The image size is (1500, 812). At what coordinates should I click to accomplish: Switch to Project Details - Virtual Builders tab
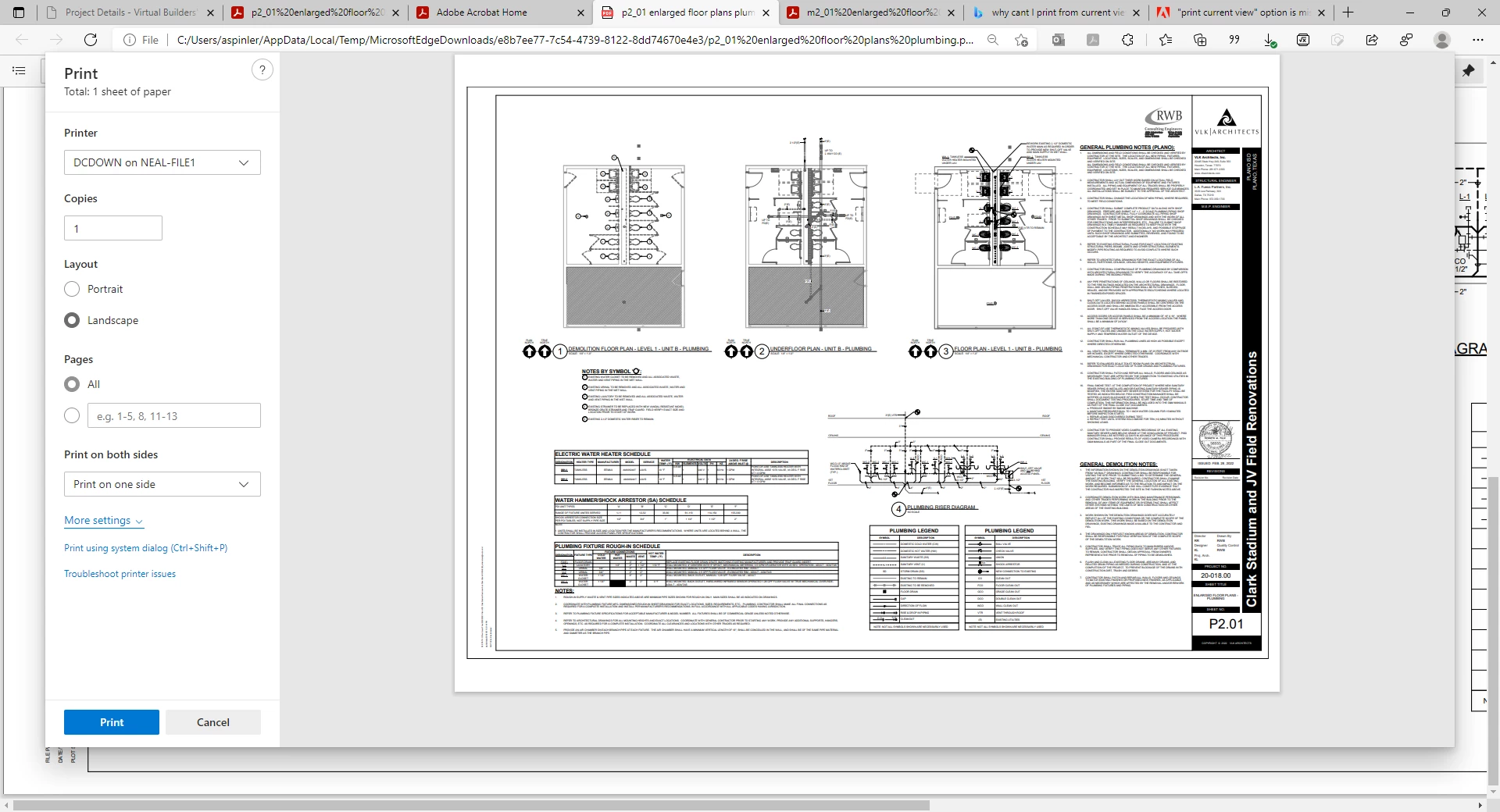pos(130,12)
